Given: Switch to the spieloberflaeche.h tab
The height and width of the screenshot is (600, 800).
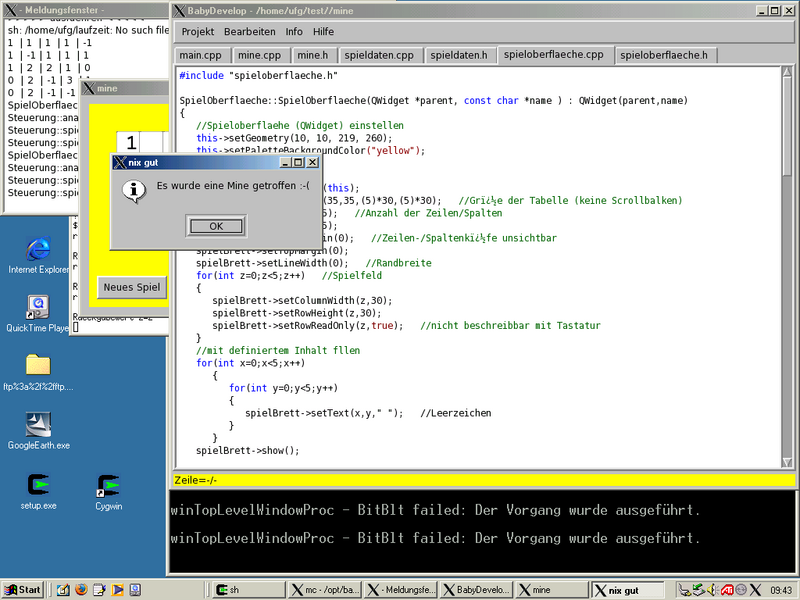Looking at the screenshot, I should [664, 55].
